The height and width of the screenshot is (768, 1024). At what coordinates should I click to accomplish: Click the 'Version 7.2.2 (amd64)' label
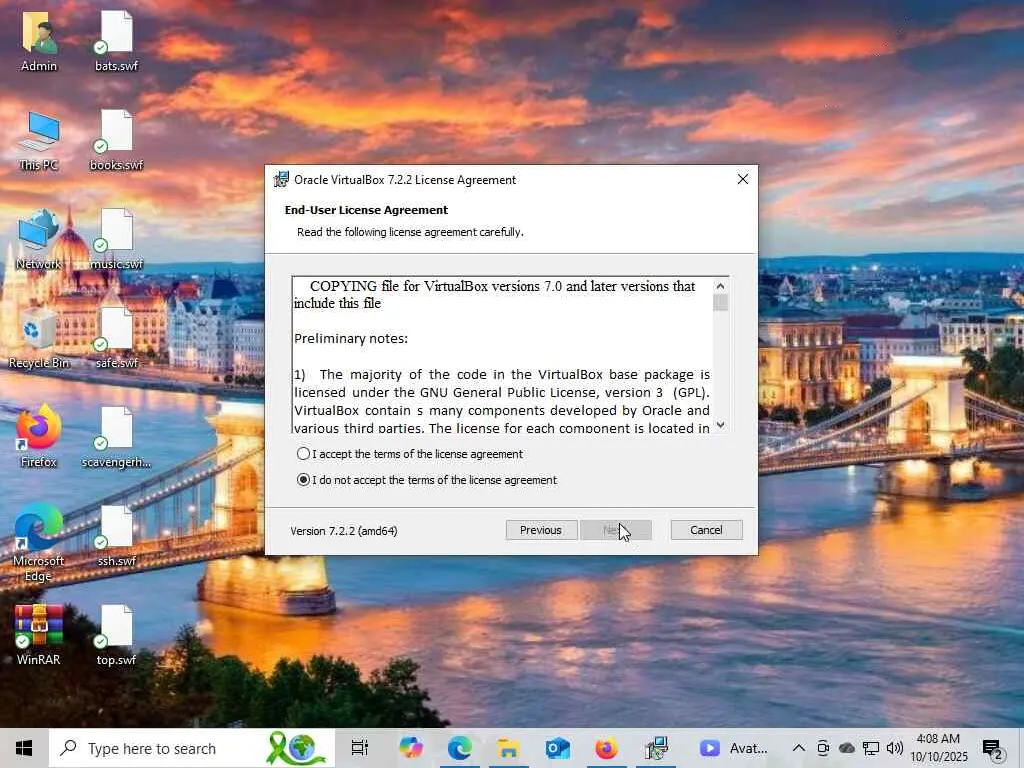(344, 531)
